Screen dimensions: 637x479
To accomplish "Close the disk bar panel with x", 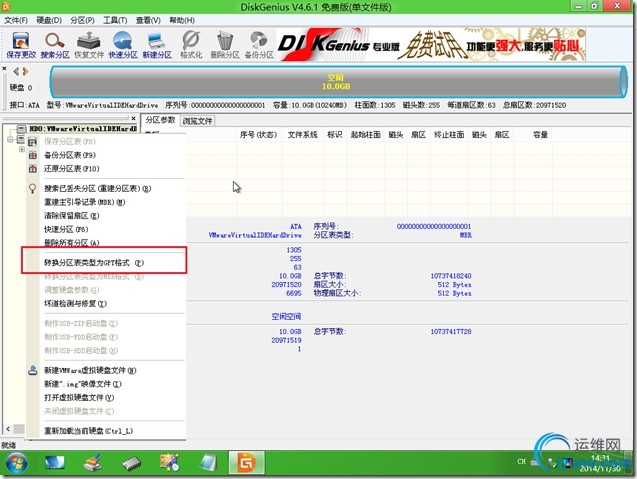I will (4, 69).
